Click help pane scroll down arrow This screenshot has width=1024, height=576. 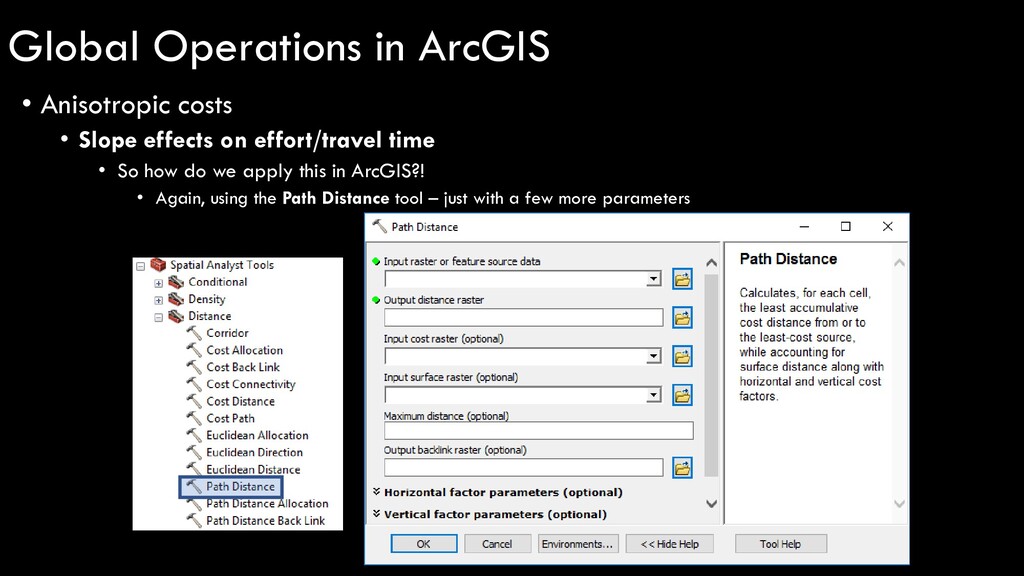coord(899,504)
